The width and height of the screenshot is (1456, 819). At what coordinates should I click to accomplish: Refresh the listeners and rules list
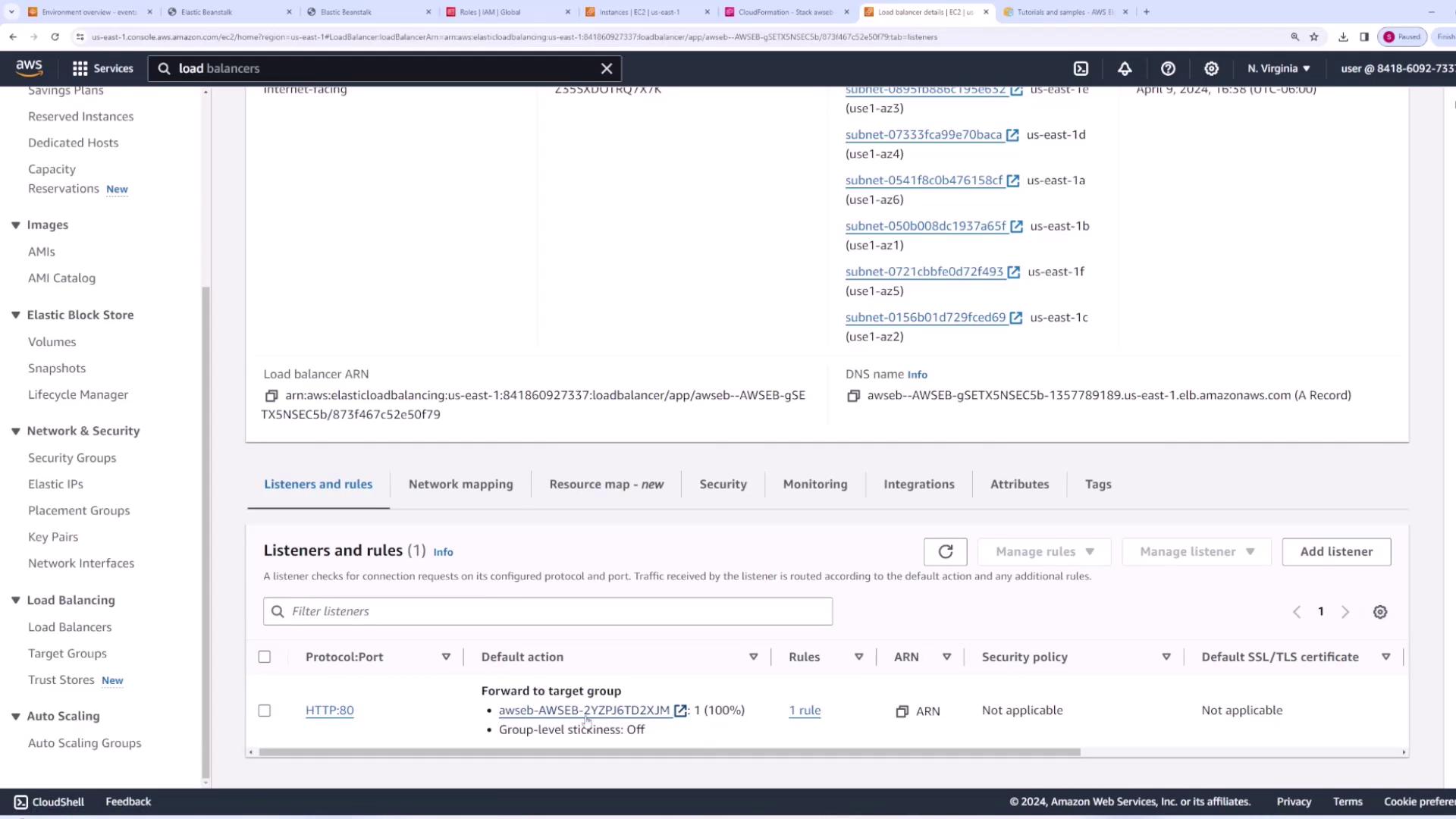[945, 552]
